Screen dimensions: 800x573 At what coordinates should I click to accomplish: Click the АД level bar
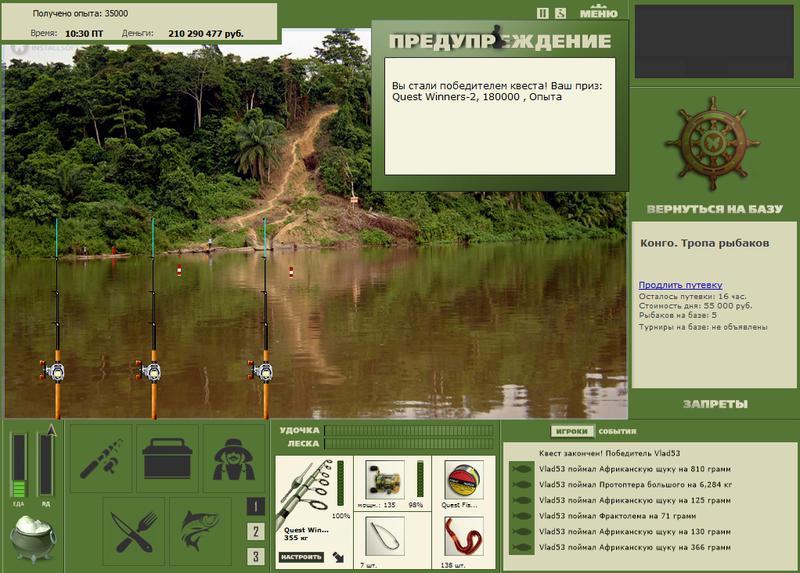pyautogui.click(x=45, y=464)
